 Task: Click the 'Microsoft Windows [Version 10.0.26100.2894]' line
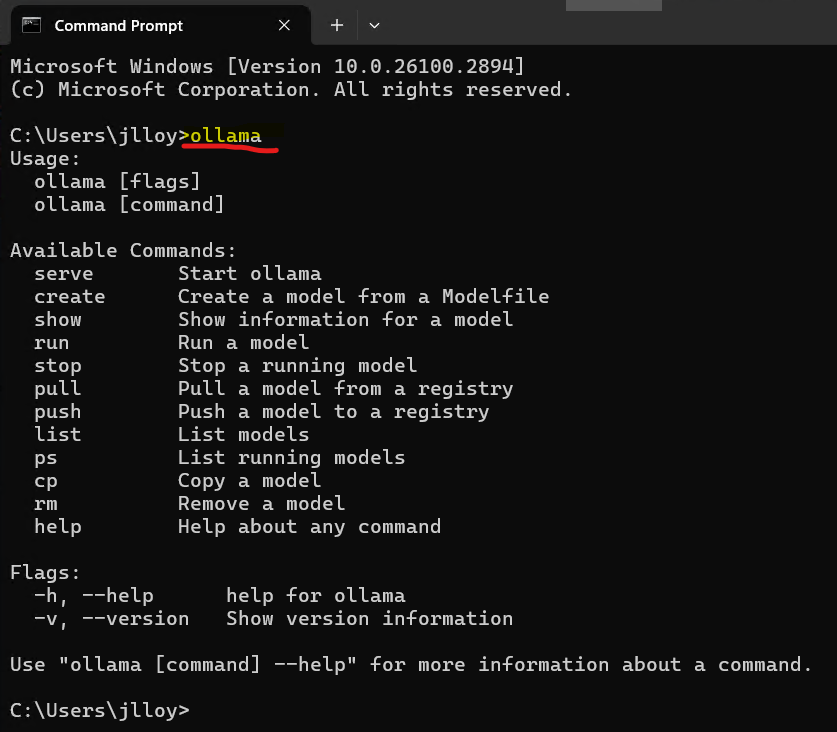pyautogui.click(x=267, y=67)
